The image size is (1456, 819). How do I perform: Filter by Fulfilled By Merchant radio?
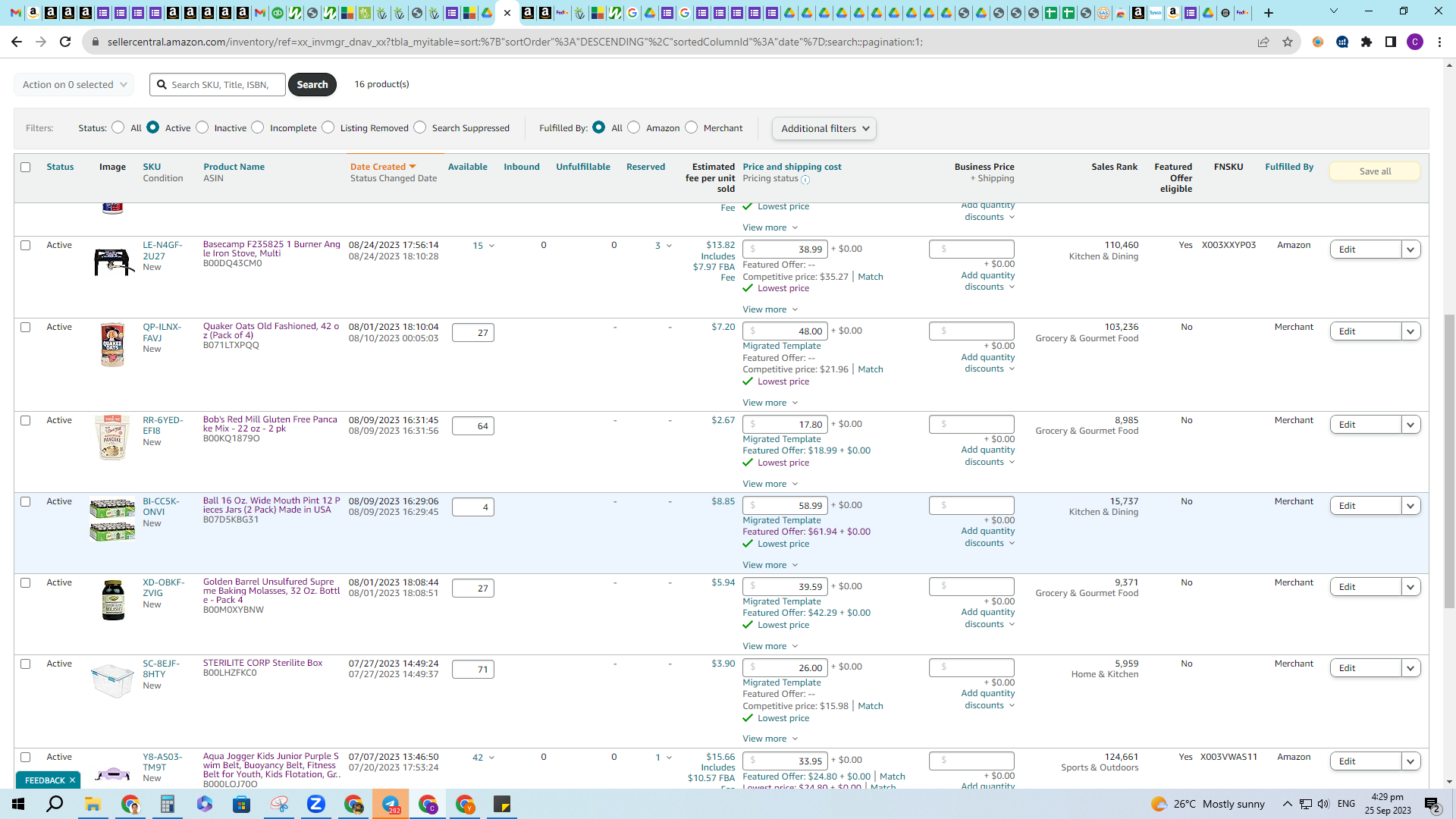(x=692, y=127)
